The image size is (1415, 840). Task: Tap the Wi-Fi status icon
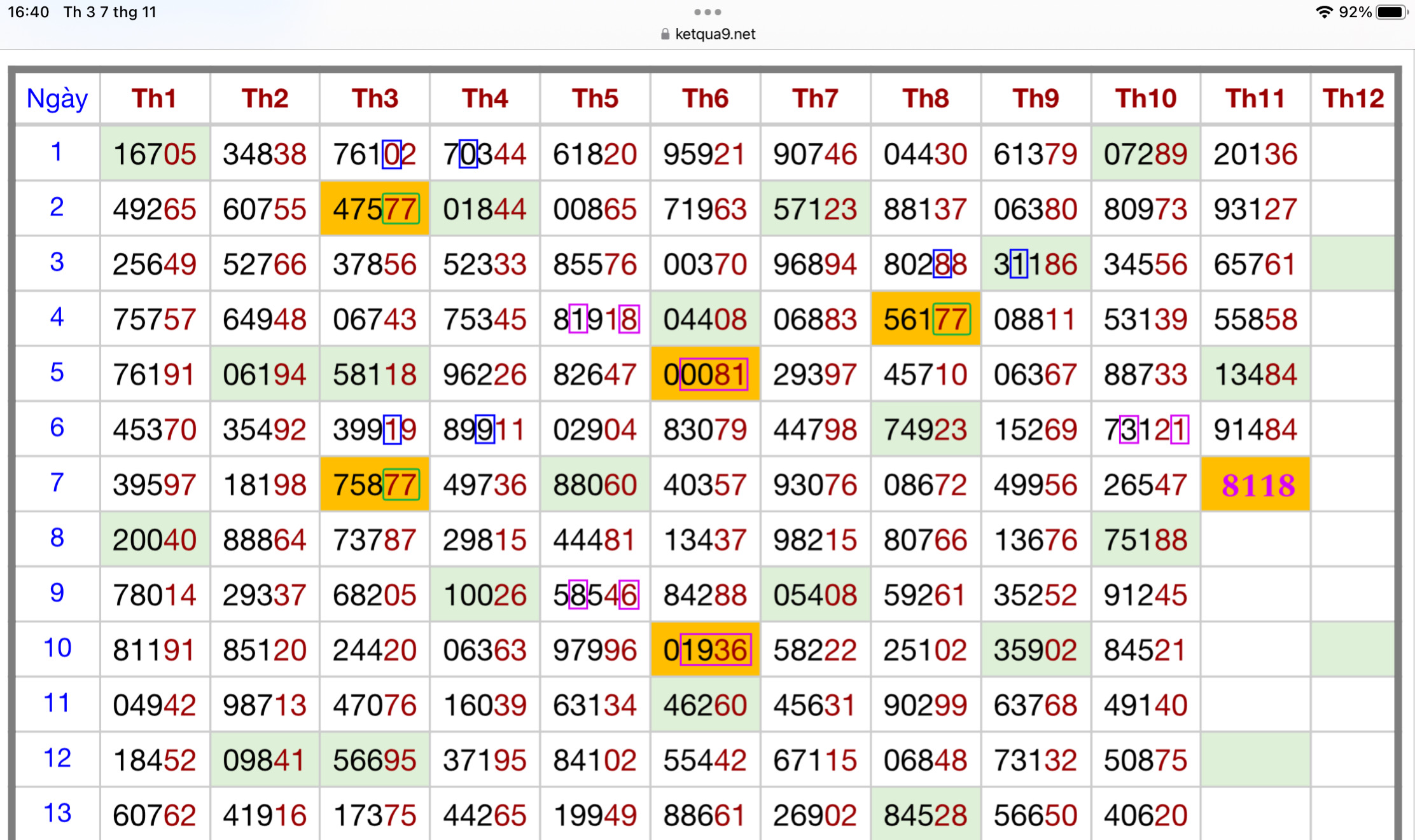tap(1324, 12)
